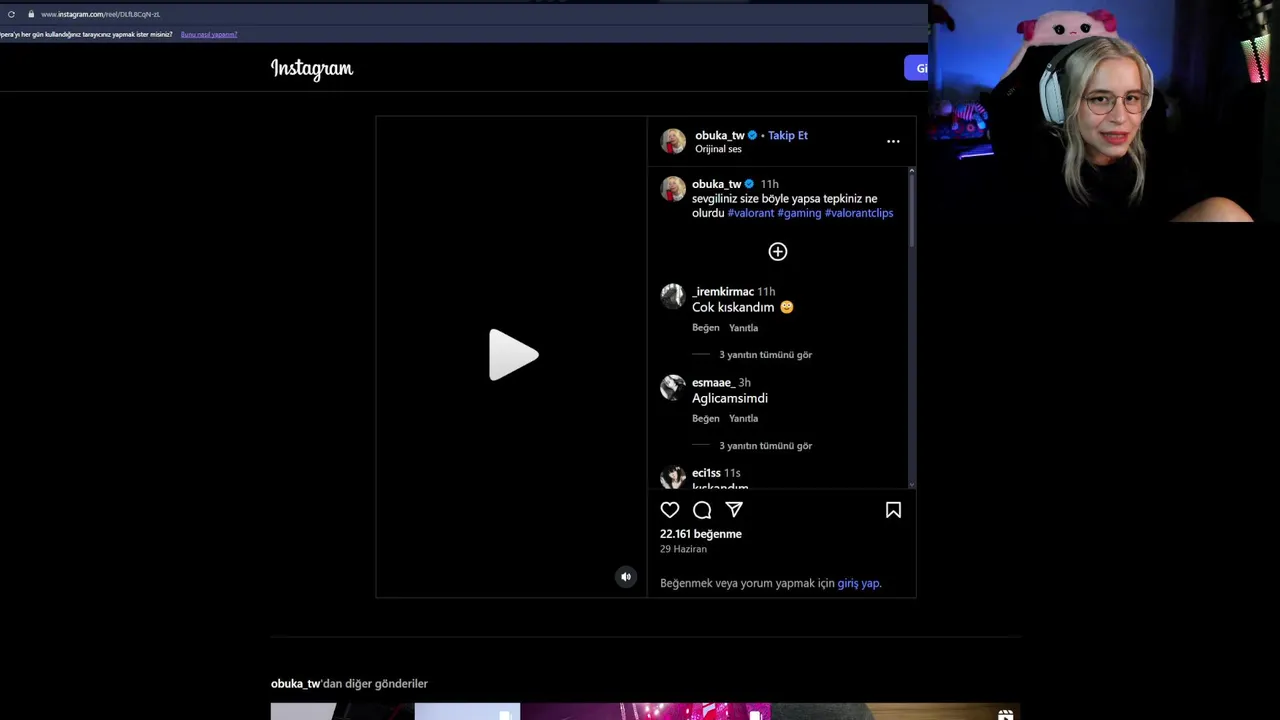Follow with Takip Et link
Screen dimensions: 1280x720
tap(788, 135)
